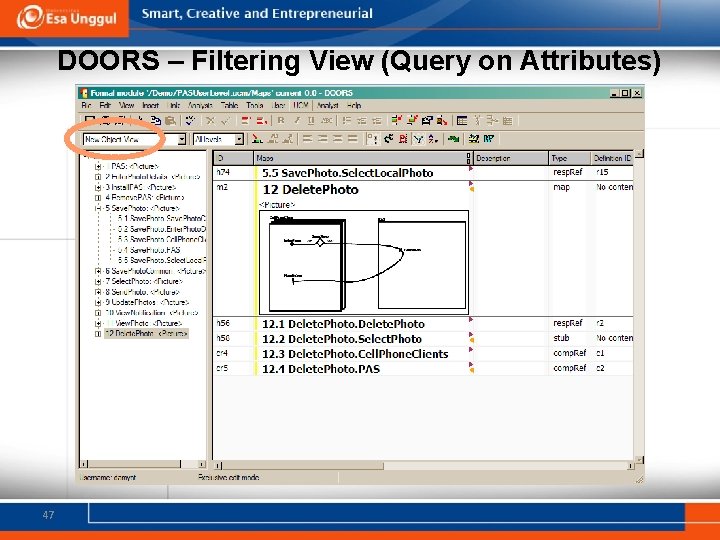Expand tree node 12 DeletePhoto
This screenshot has width=720, height=540.
coord(98,334)
